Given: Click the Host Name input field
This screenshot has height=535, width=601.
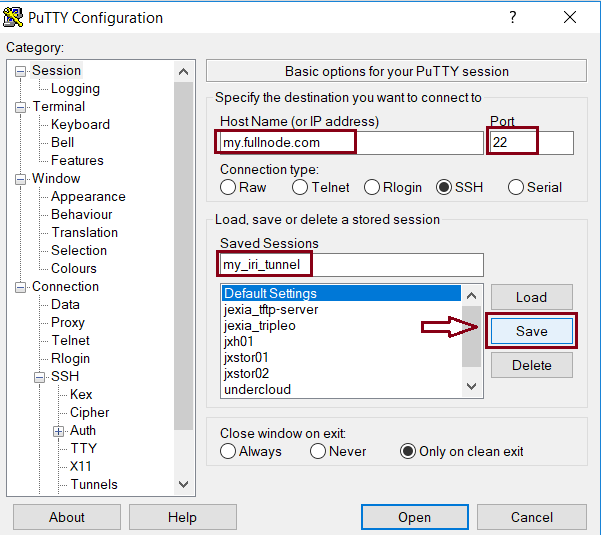Looking at the screenshot, I should tap(351, 143).
